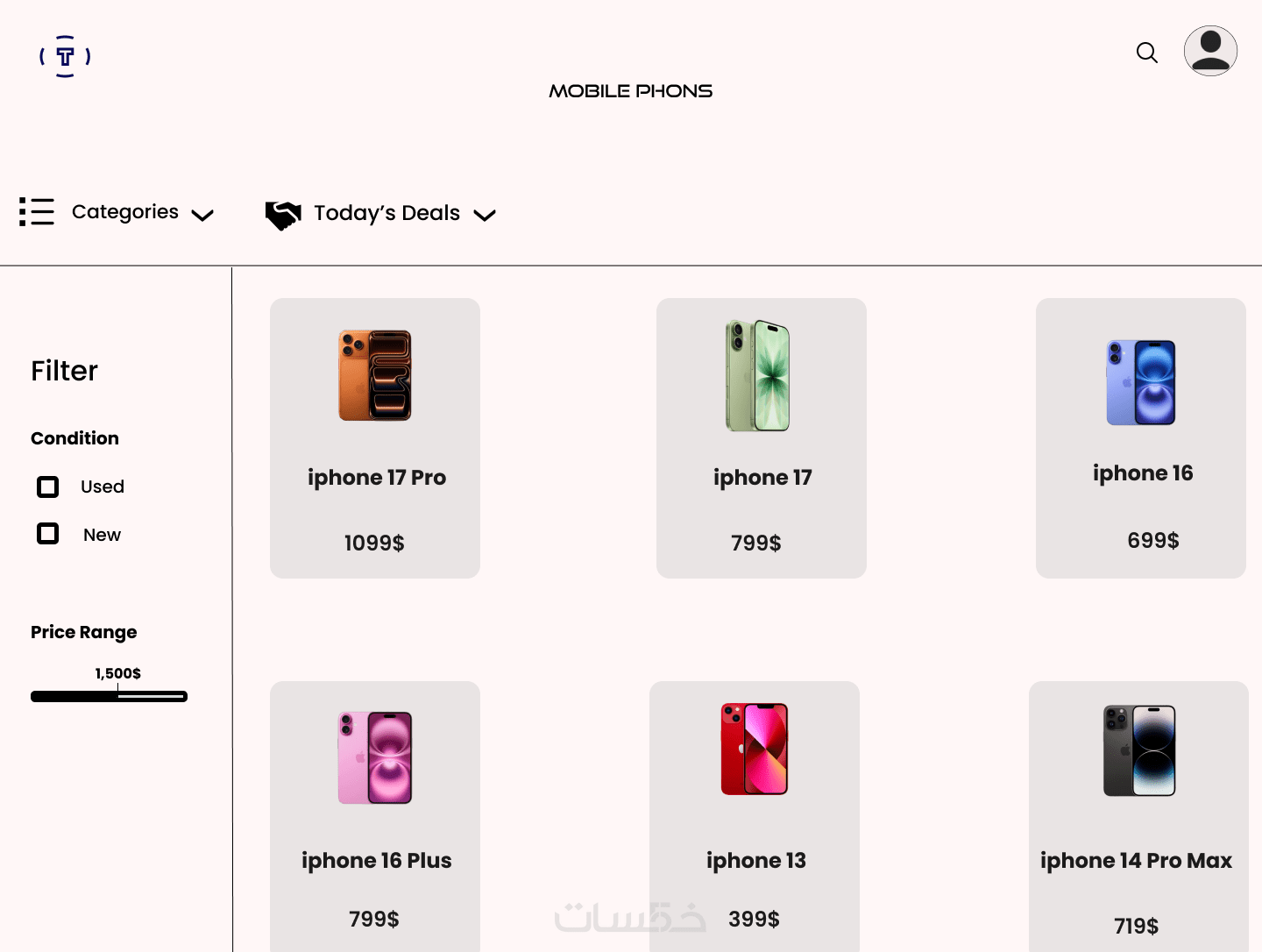
Task: Open the Categories menu
Action: point(125,212)
